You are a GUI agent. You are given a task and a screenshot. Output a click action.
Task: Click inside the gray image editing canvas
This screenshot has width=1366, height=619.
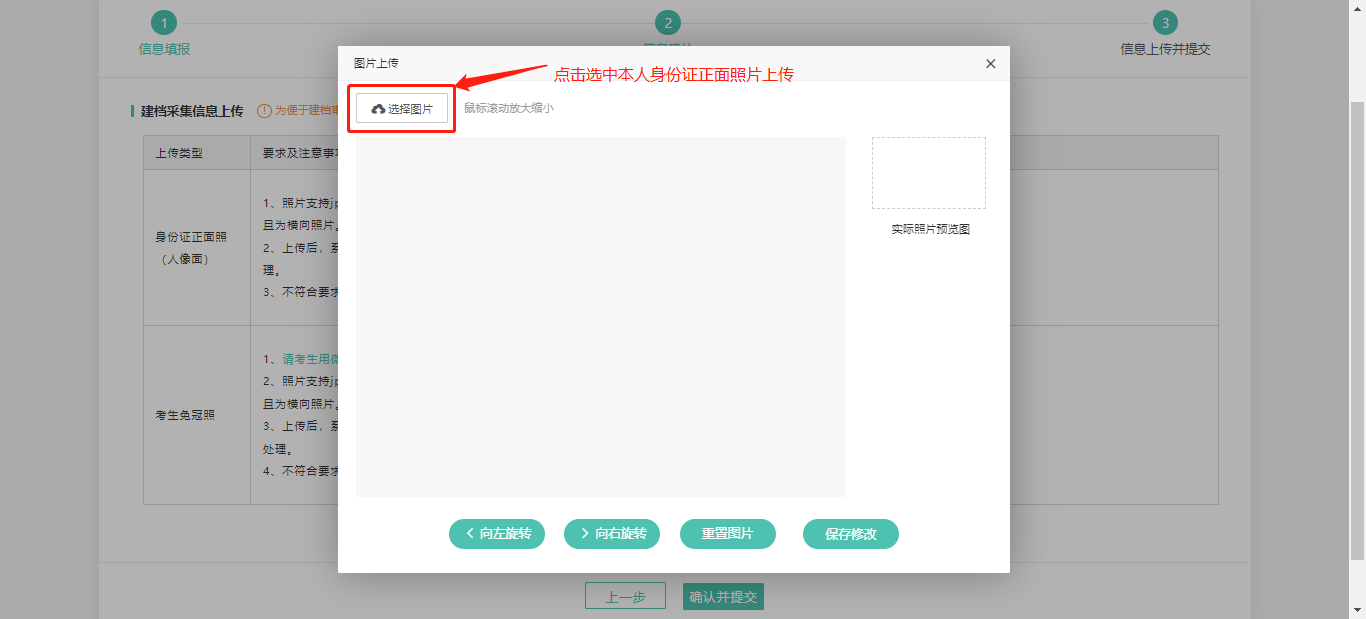601,318
